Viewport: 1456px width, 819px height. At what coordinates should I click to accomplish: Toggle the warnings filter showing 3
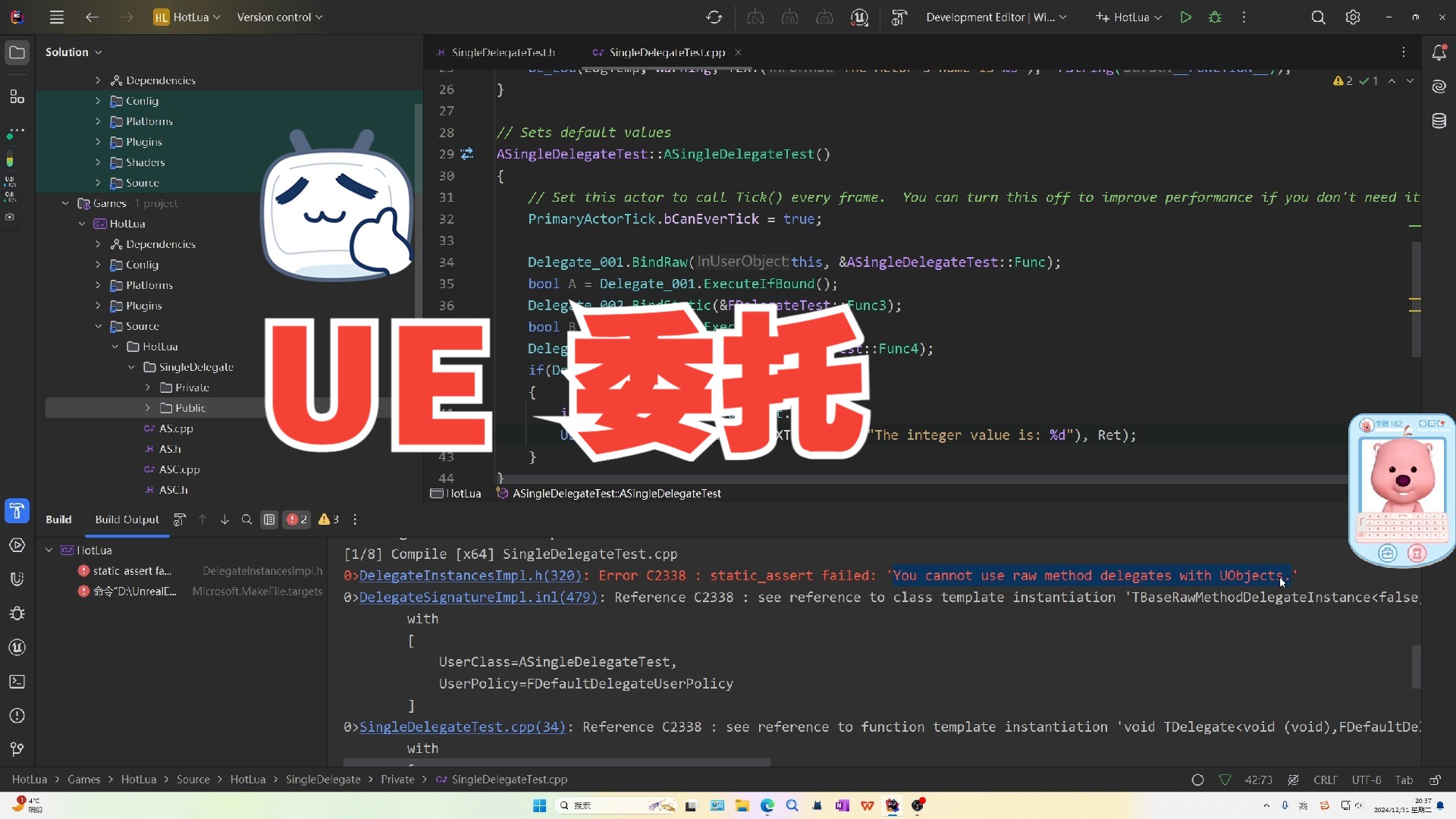[328, 519]
